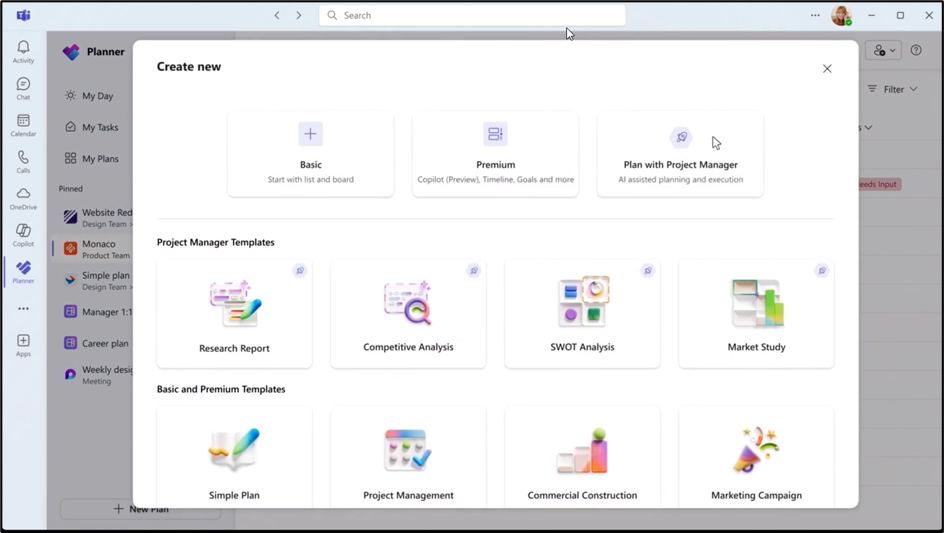Select the SWOT Analysis template

pos(582,314)
